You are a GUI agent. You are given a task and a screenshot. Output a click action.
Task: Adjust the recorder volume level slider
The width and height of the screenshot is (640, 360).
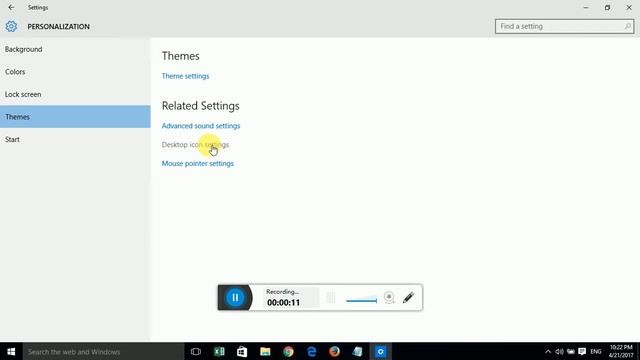coord(361,300)
